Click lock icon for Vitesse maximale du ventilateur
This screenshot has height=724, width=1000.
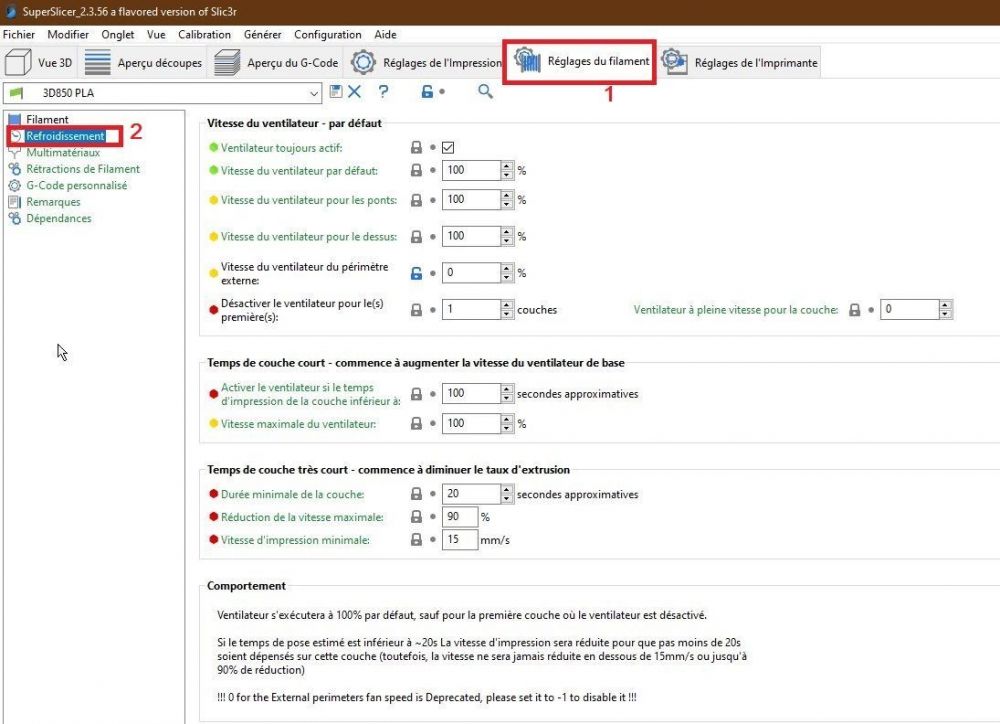point(416,424)
